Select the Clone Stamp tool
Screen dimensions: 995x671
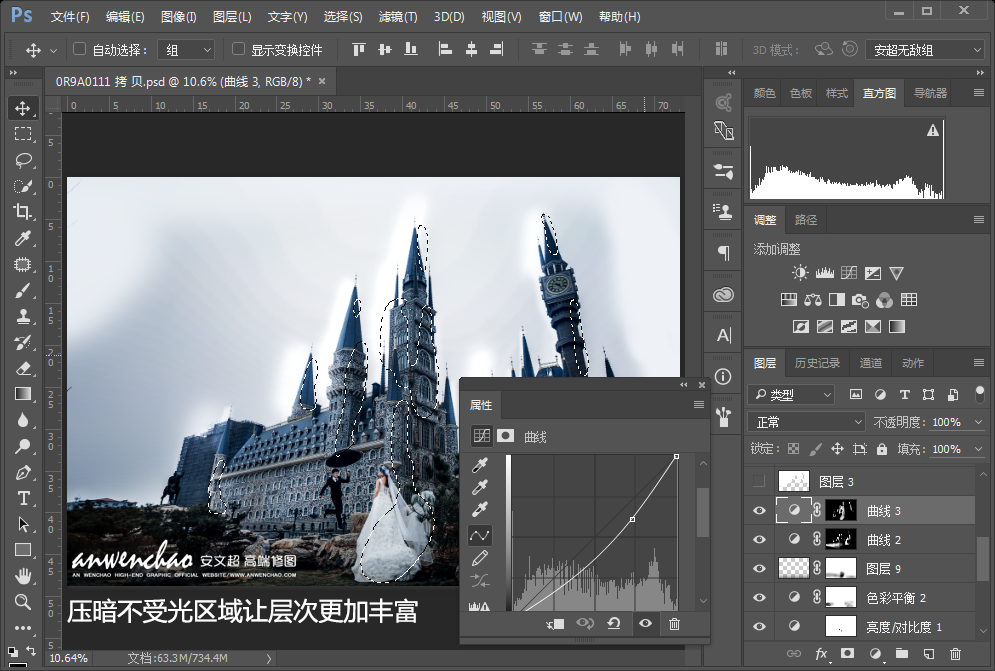[23, 317]
